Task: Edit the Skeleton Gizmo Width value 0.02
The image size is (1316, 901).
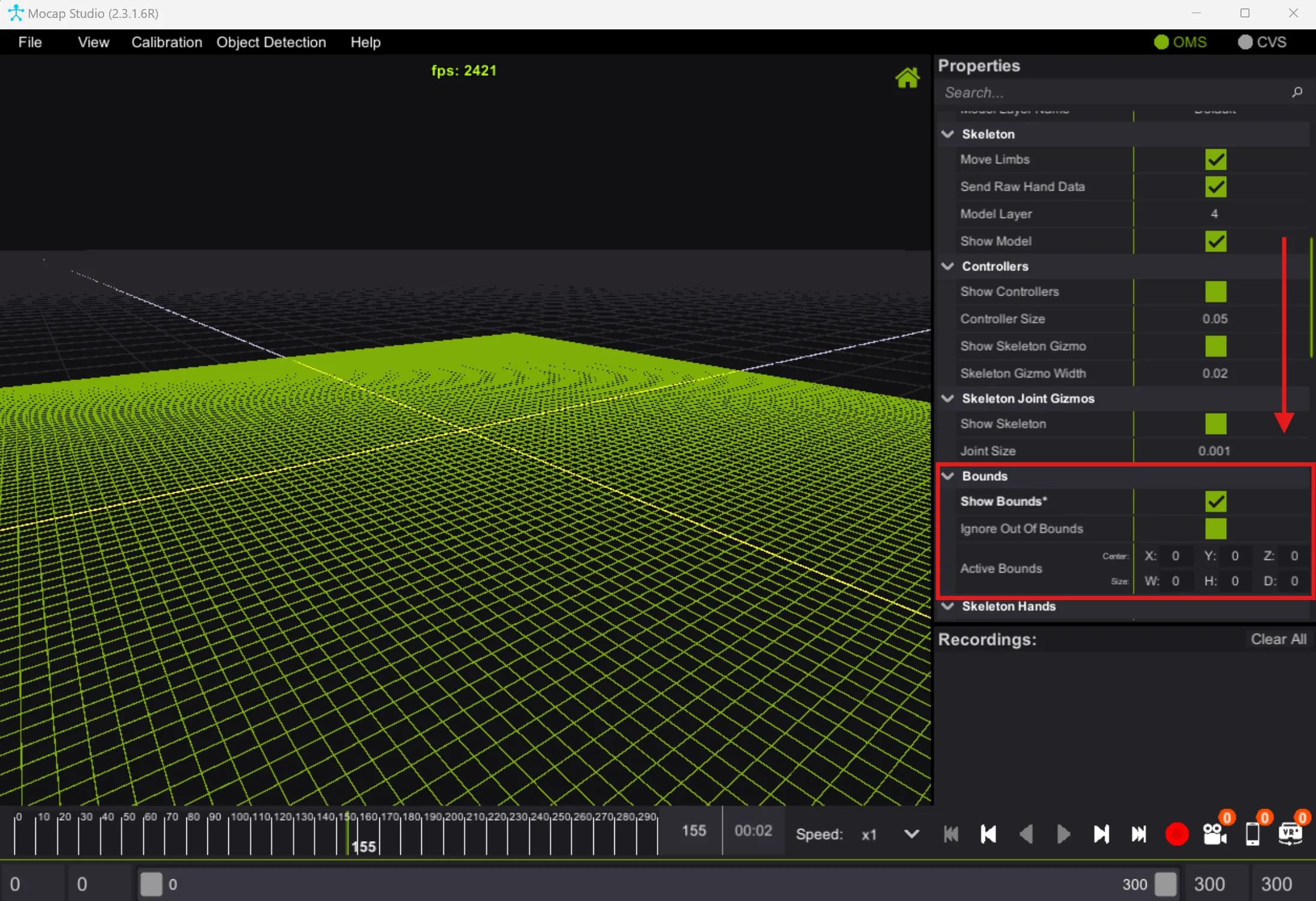Action: pos(1215,373)
